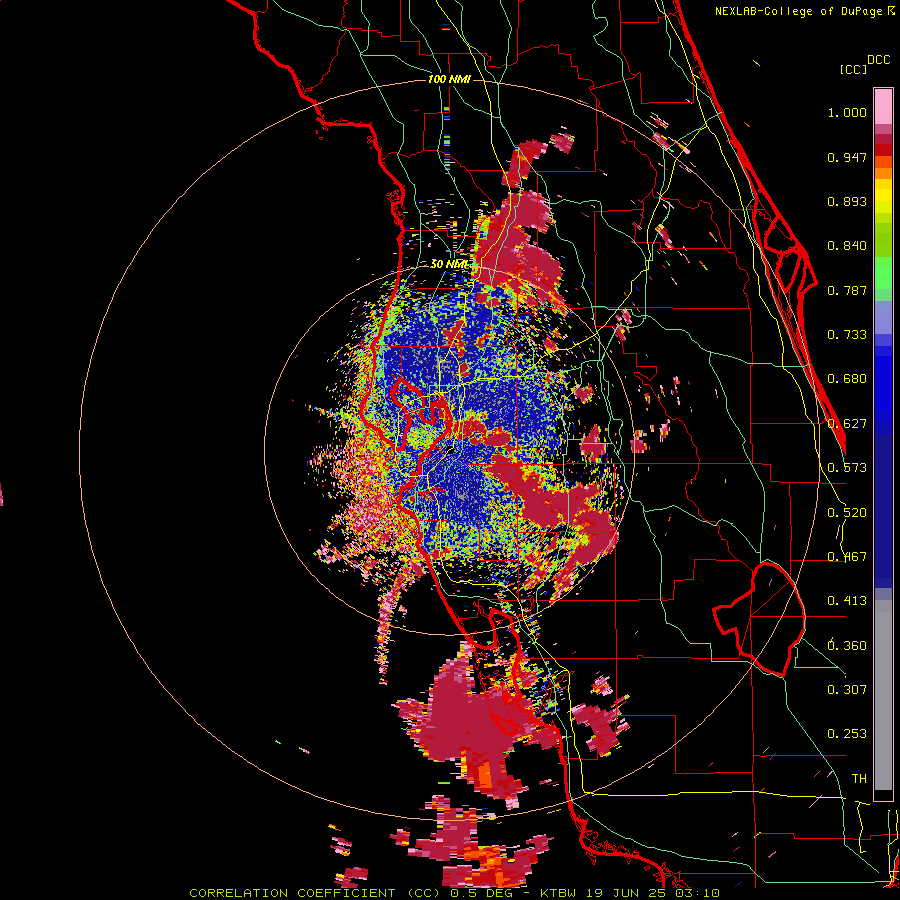Select the 0.360 scale value
Image resolution: width=900 pixels, height=900 pixels.
847,646
